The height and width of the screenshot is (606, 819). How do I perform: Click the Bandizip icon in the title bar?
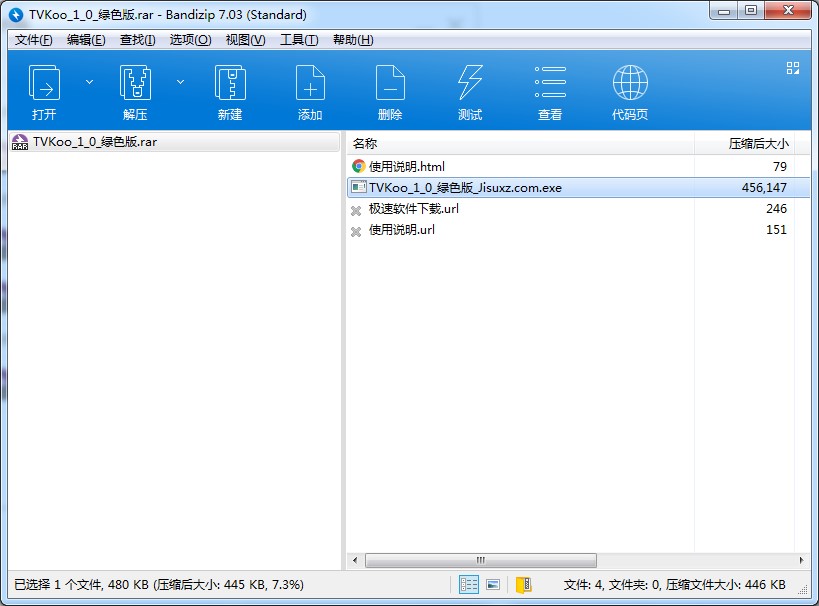coord(16,15)
